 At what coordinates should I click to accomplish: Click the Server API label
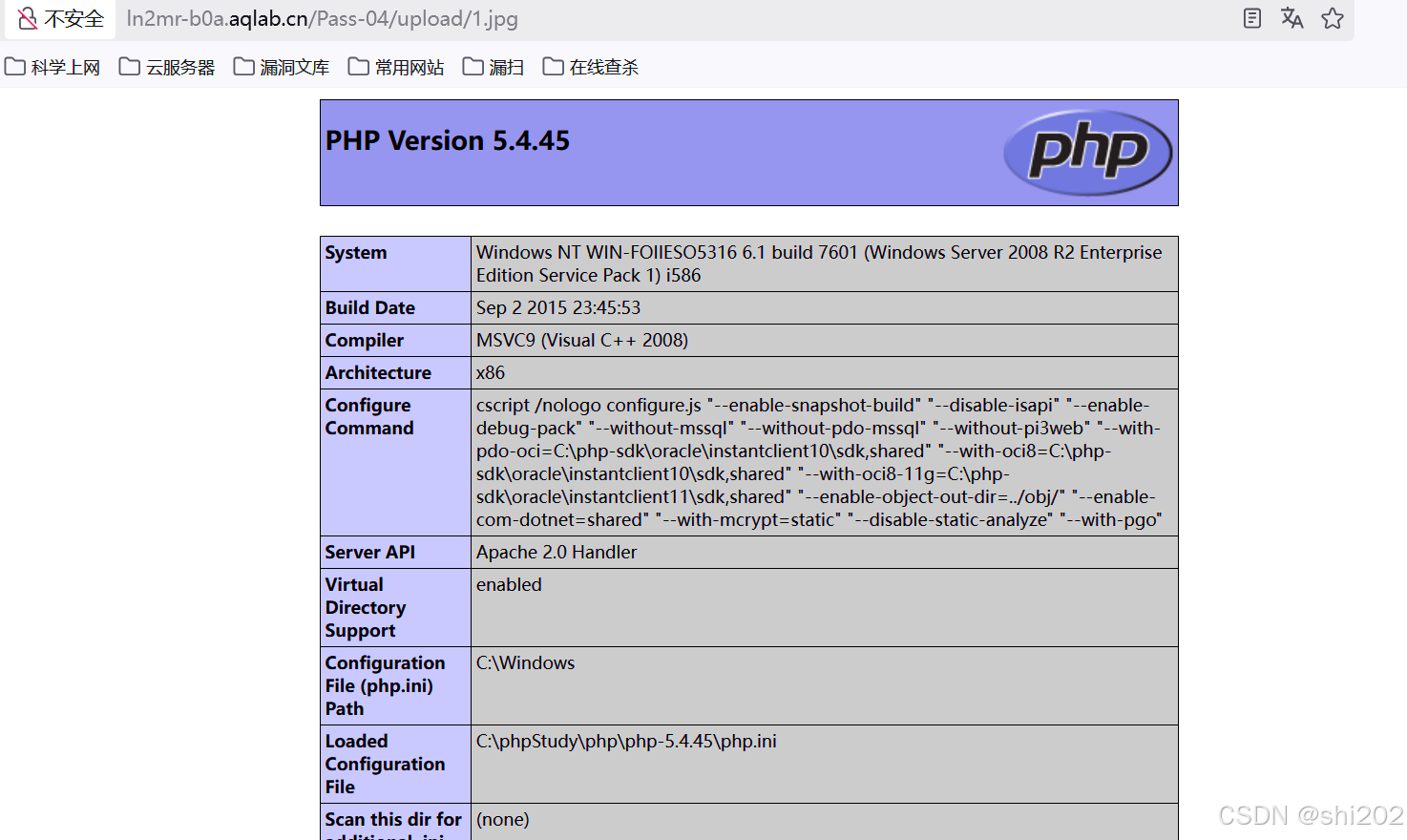(x=370, y=552)
